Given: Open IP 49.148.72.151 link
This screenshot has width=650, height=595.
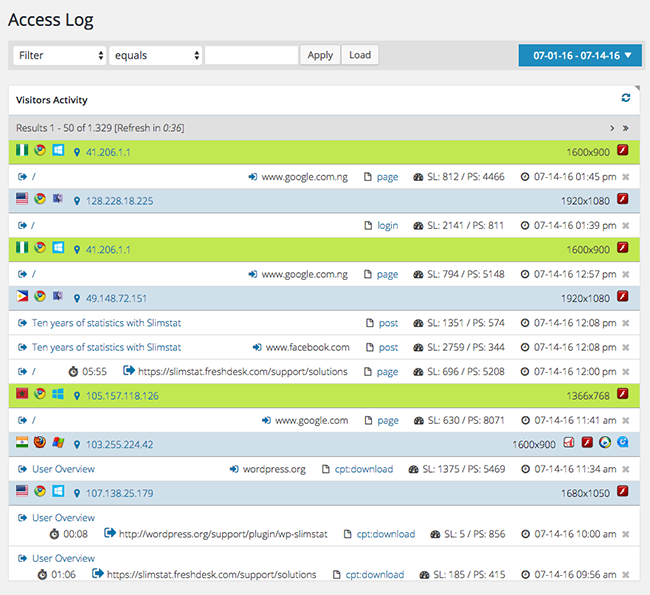Looking at the screenshot, I should tap(116, 299).
